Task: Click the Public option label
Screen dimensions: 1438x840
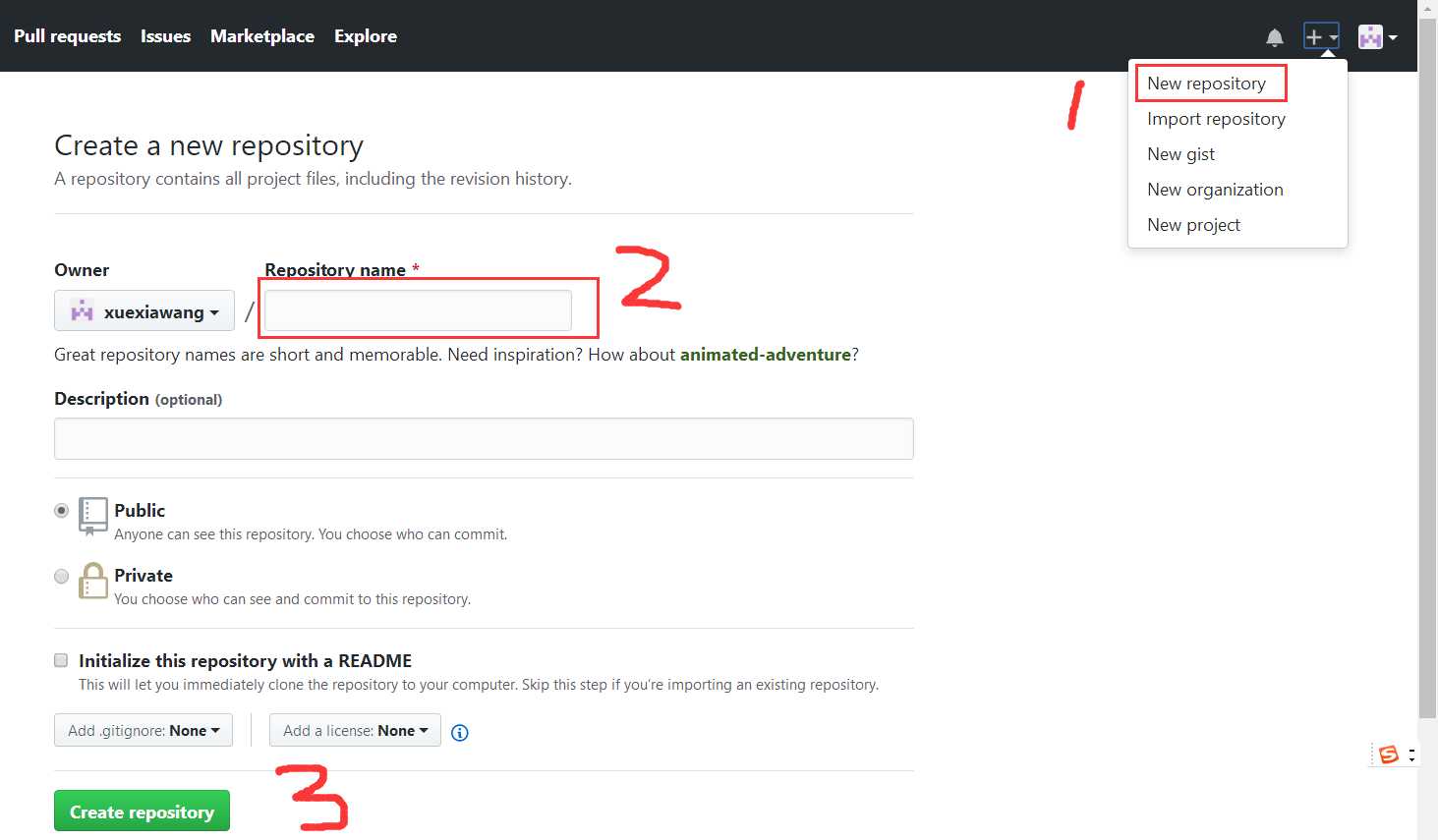Action: [x=140, y=510]
